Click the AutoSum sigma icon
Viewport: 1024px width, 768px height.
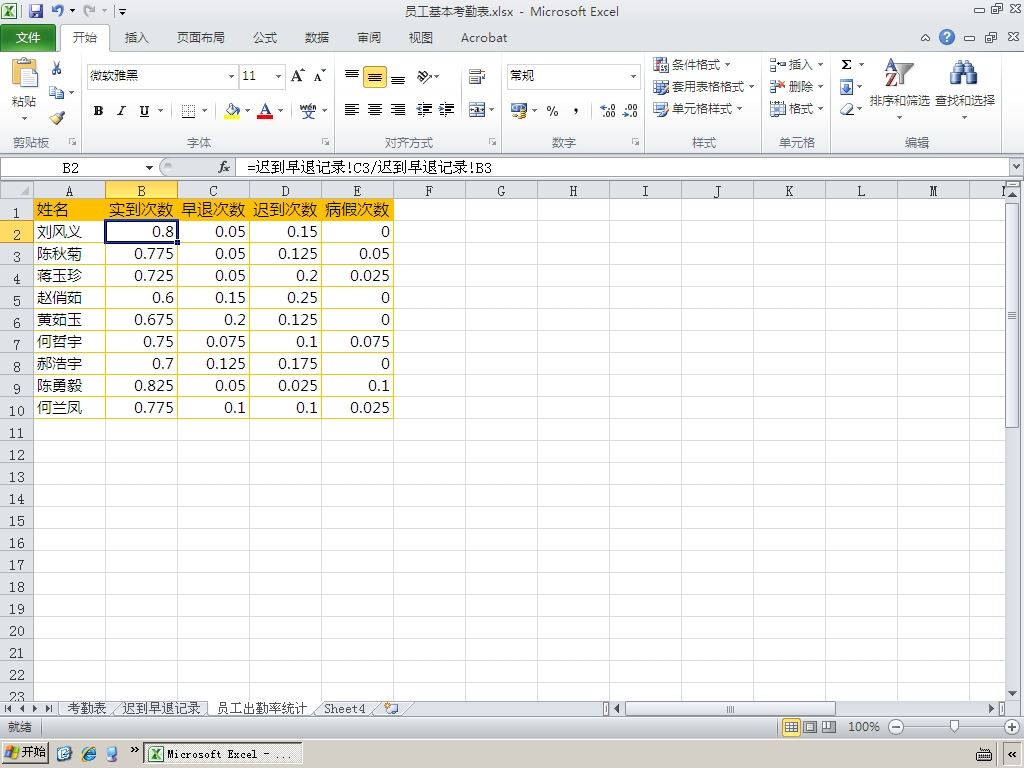tap(846, 64)
